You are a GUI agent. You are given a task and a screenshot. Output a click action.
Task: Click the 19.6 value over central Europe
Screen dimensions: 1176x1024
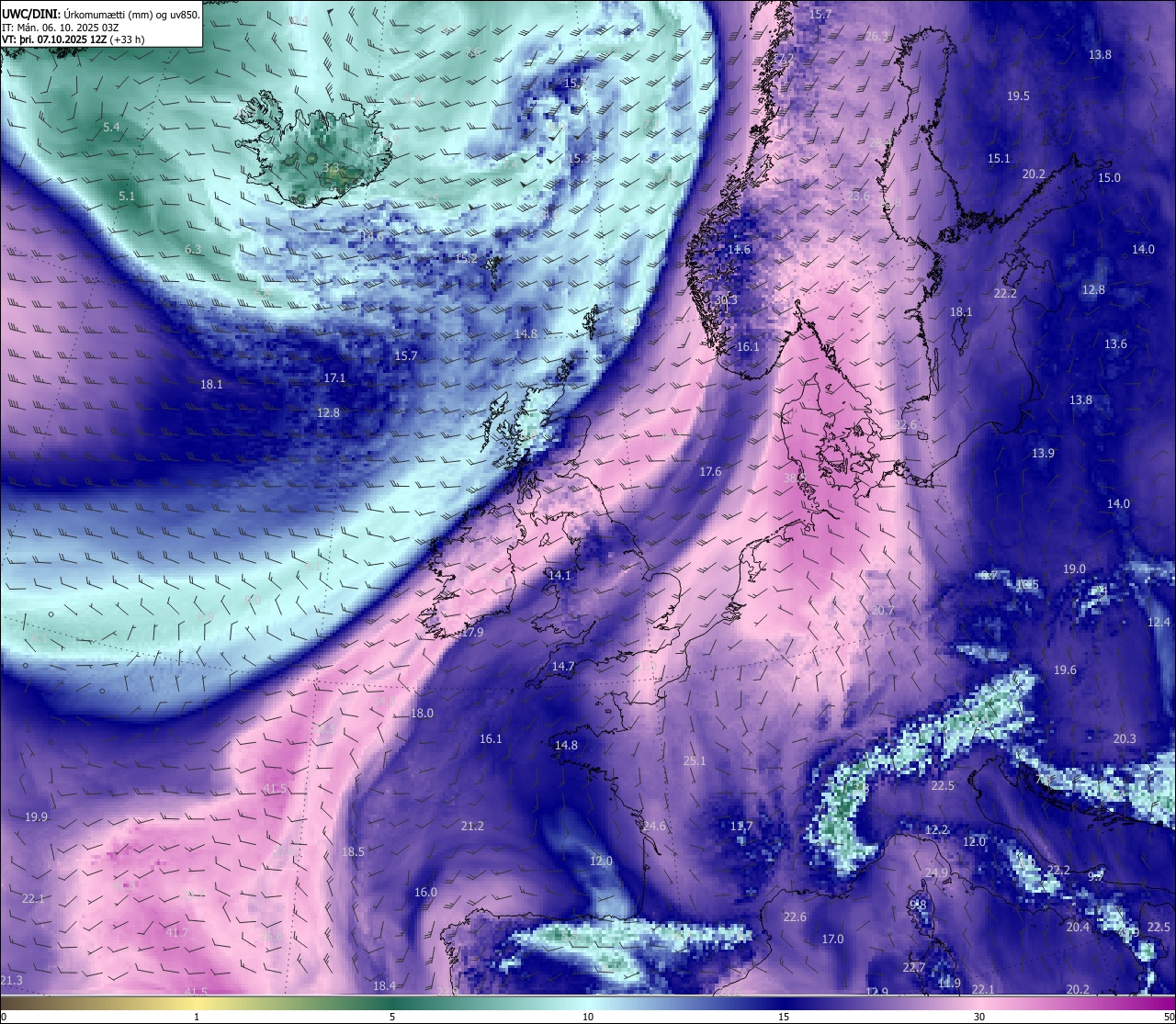click(1065, 670)
